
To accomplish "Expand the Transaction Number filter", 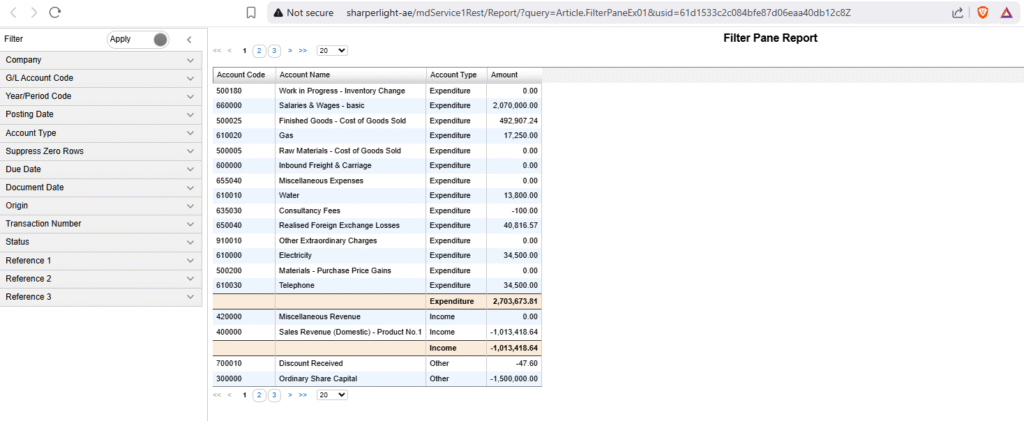I will tap(101, 224).
